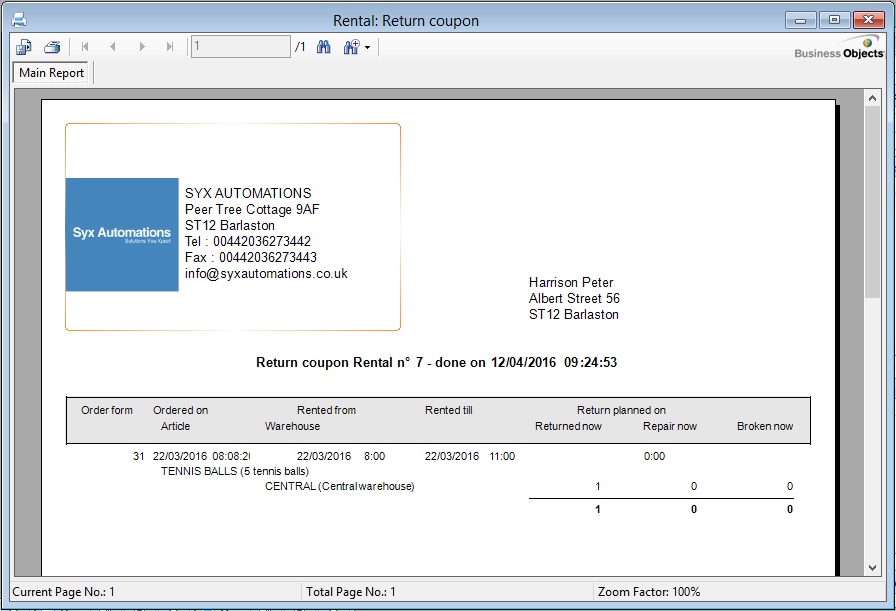This screenshot has width=896, height=611.
Task: Click the Business Objects logo
Action: click(839, 48)
